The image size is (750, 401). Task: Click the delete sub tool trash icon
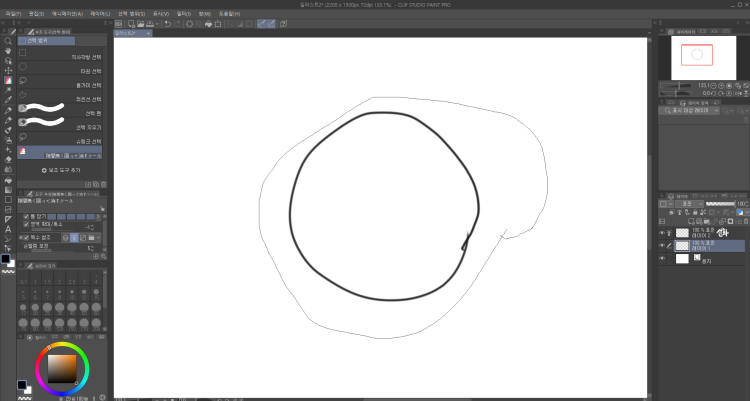103,184
